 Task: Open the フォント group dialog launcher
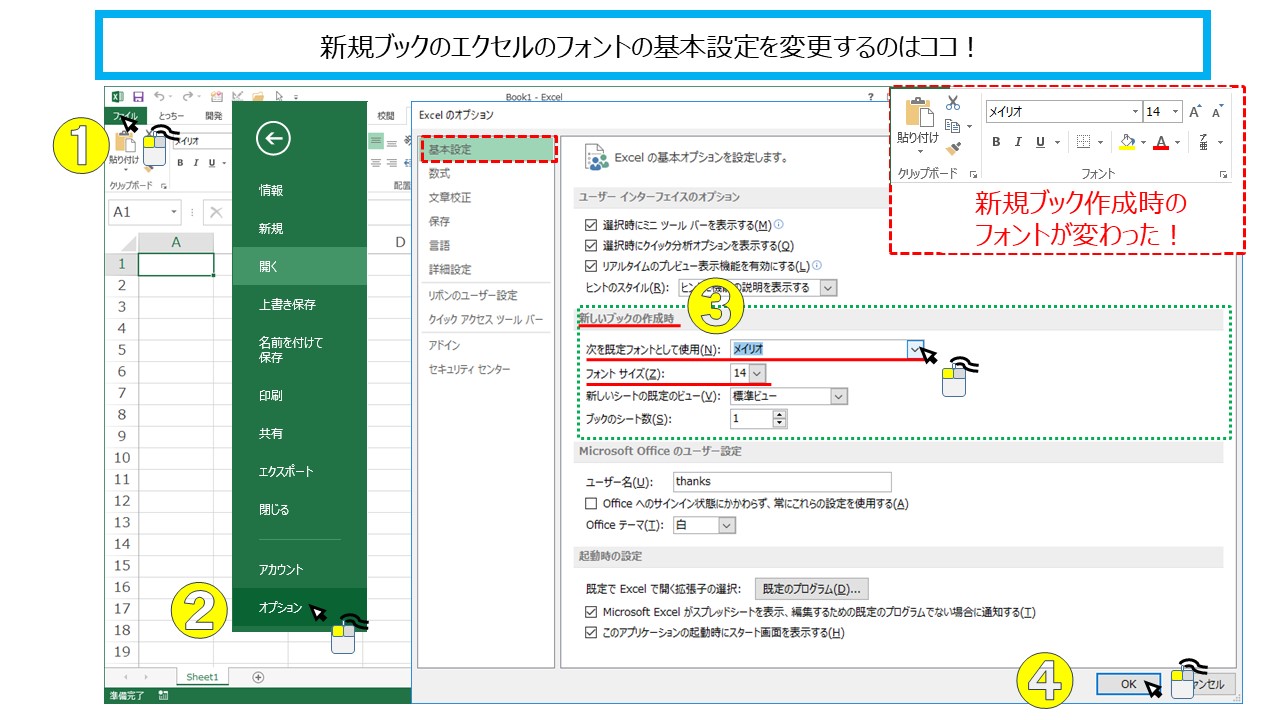click(x=1223, y=174)
